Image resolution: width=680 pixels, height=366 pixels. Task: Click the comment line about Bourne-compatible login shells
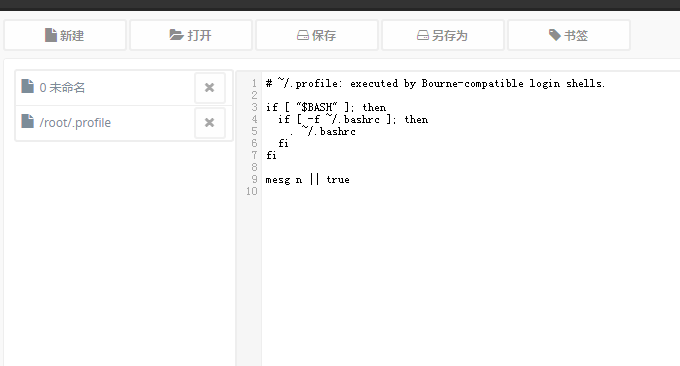435,83
